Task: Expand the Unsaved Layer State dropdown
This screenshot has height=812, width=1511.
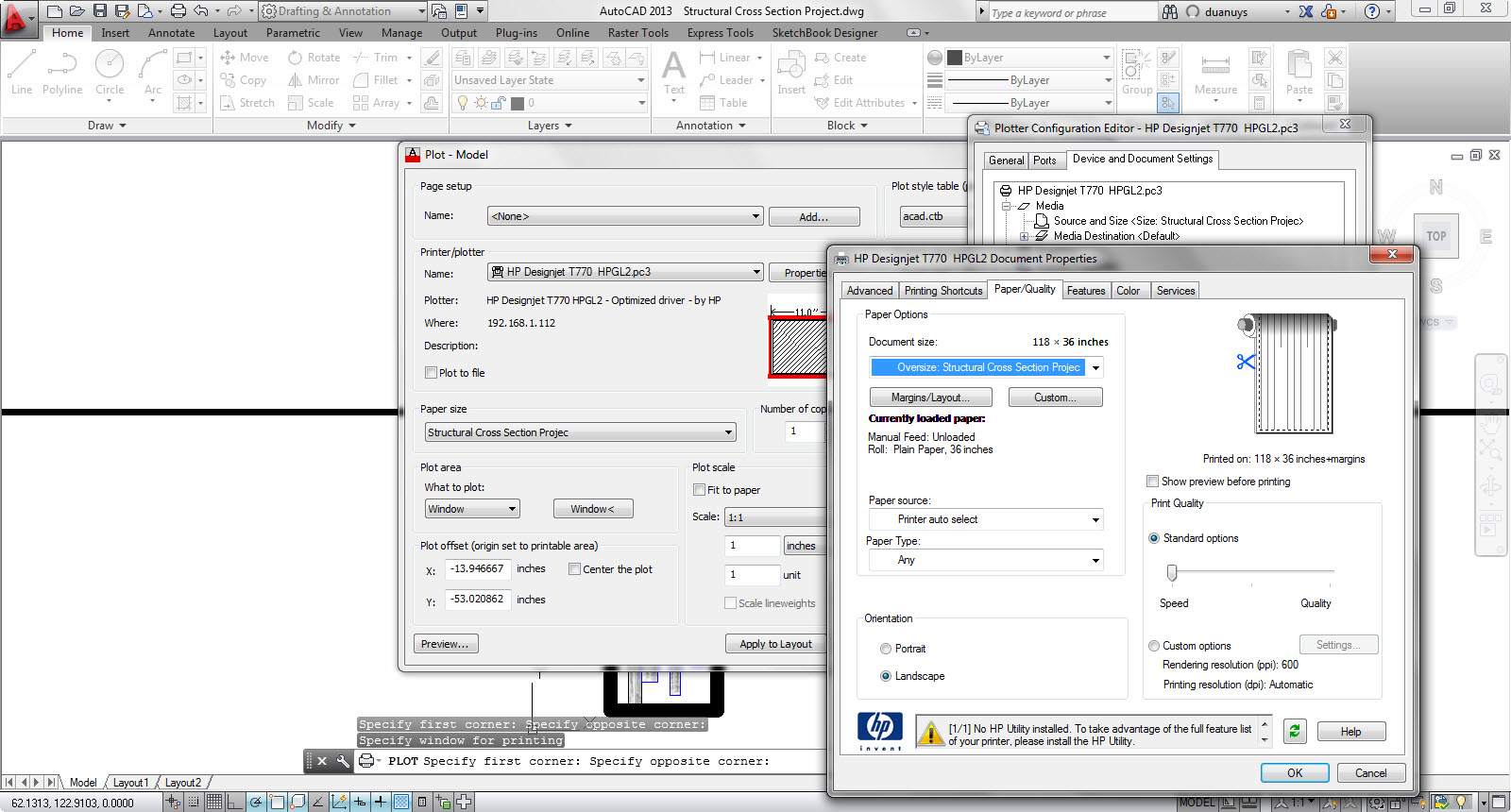Action: pos(550,80)
